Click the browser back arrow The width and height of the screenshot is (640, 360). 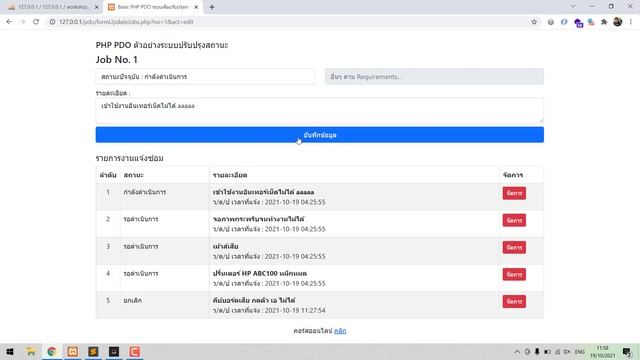pyautogui.click(x=9, y=22)
